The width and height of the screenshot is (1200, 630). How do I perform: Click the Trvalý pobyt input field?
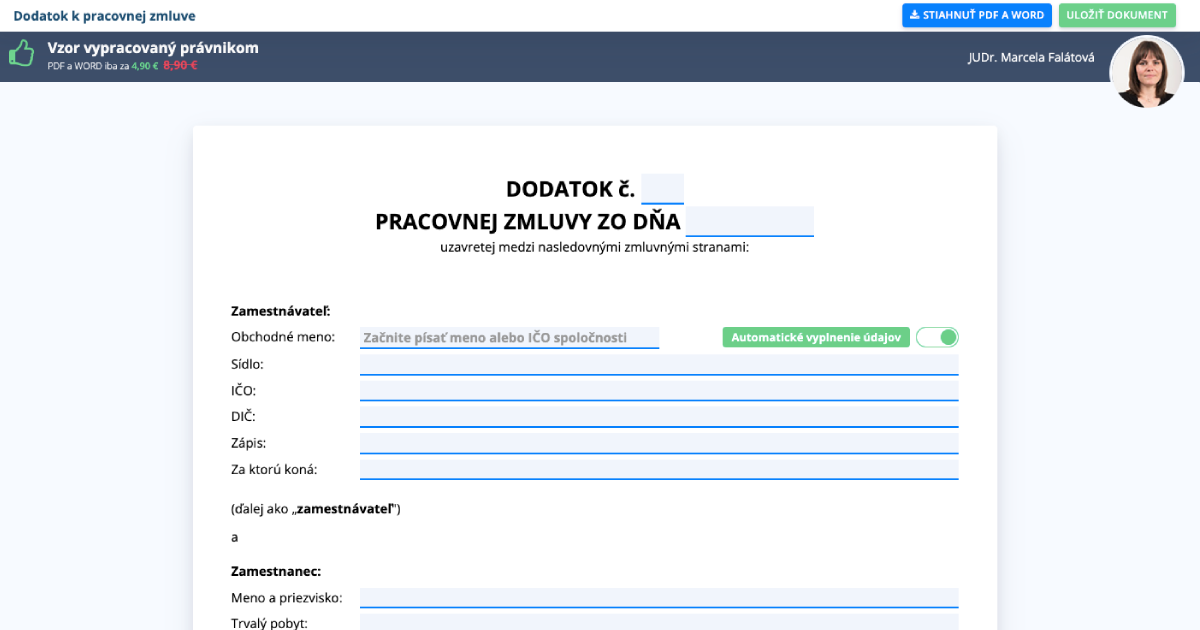click(658, 623)
